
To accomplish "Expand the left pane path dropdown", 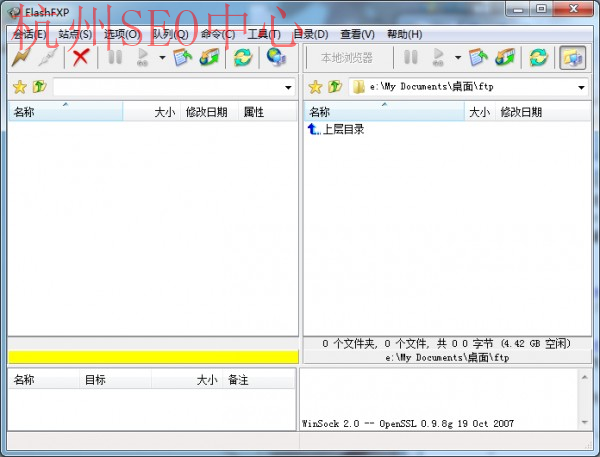I will pos(288,88).
